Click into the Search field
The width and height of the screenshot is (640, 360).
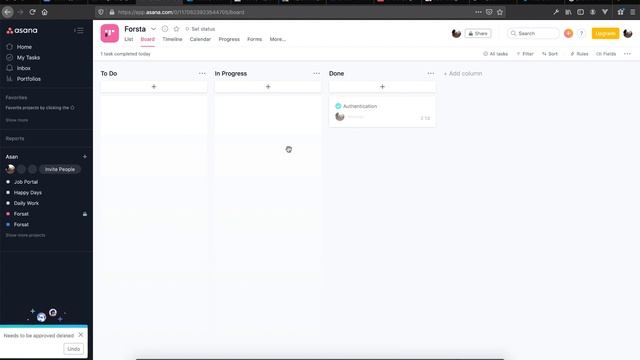[533, 33]
